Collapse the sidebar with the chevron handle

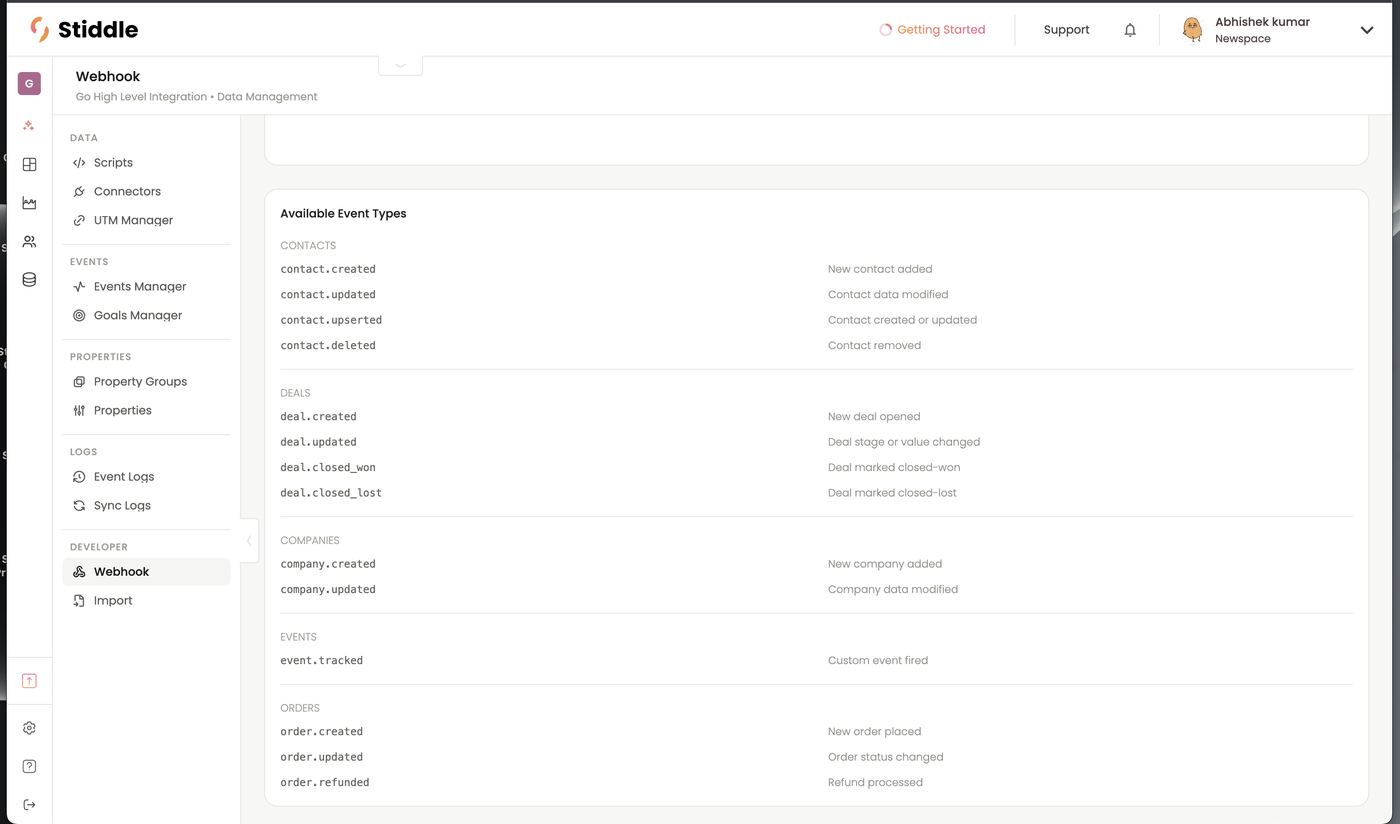tap(249, 541)
